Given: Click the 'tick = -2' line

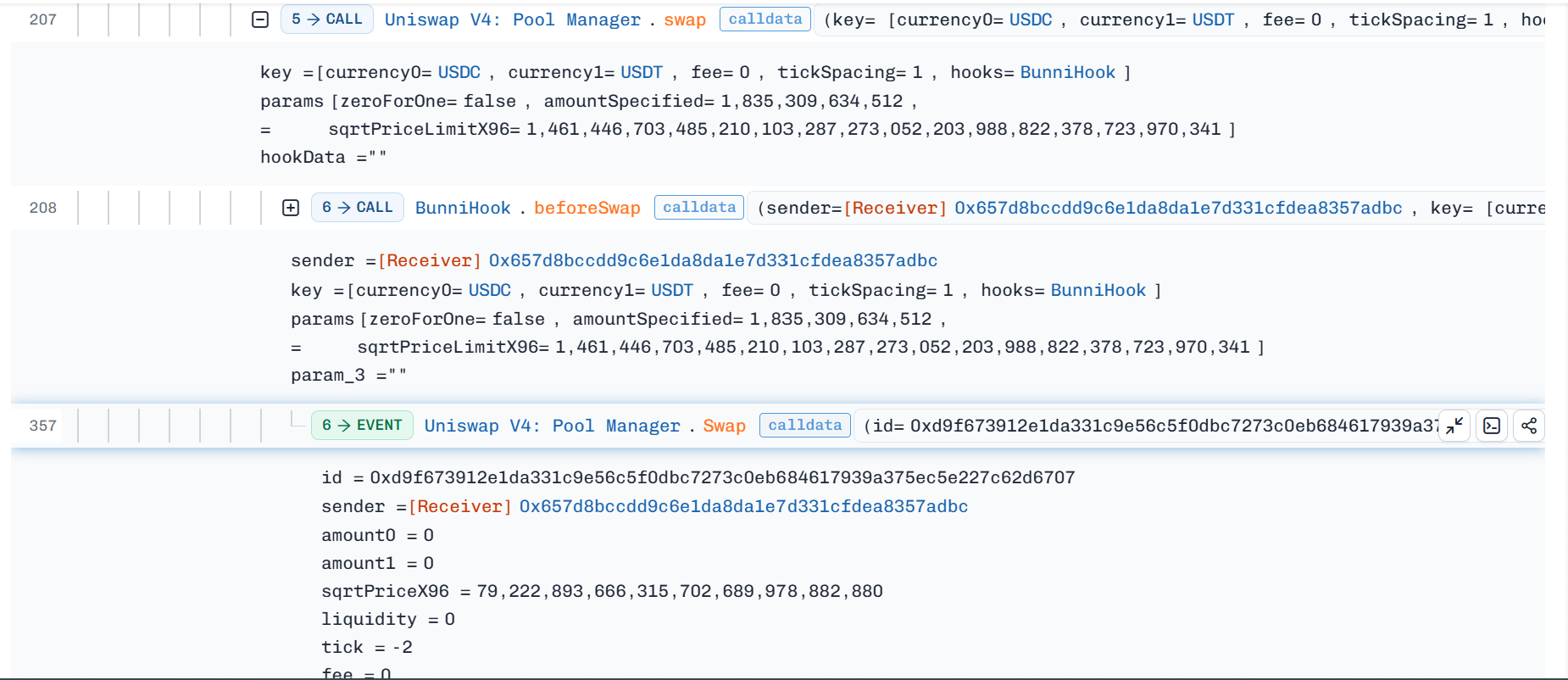Looking at the screenshot, I should 367,647.
